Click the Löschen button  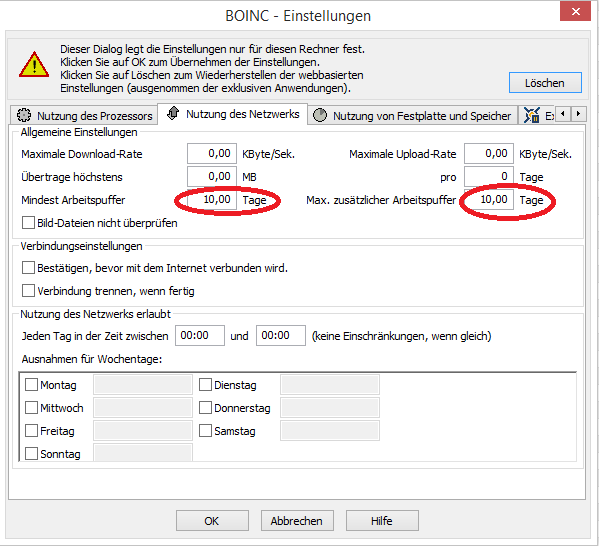[x=545, y=83]
